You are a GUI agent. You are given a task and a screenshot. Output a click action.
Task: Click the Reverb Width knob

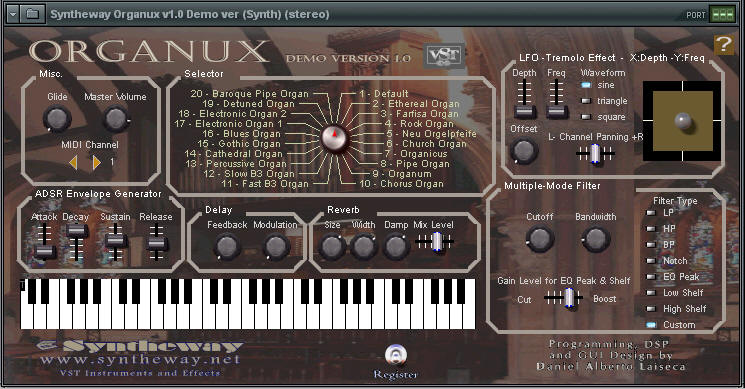click(x=363, y=247)
